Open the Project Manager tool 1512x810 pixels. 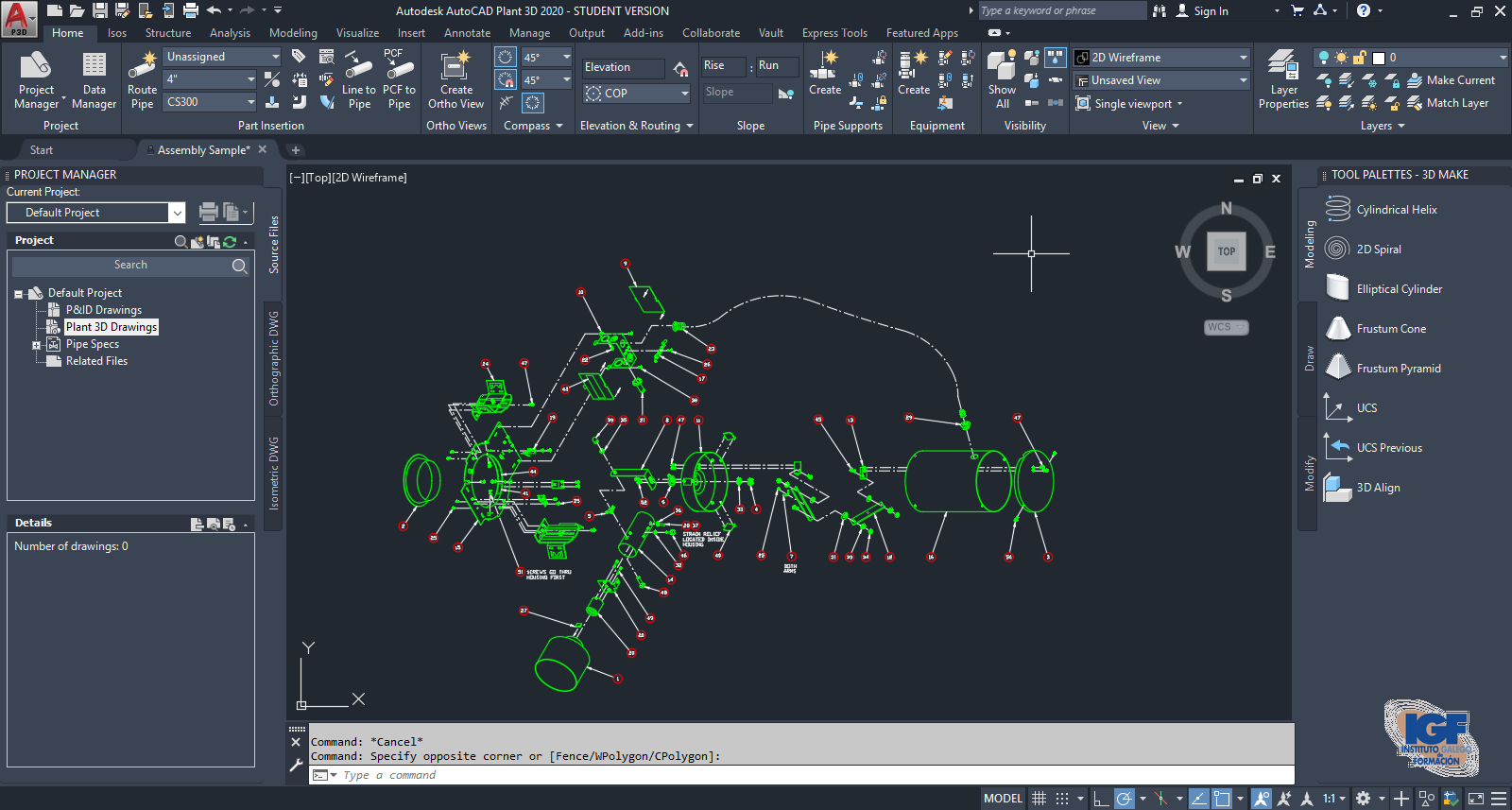[x=36, y=81]
